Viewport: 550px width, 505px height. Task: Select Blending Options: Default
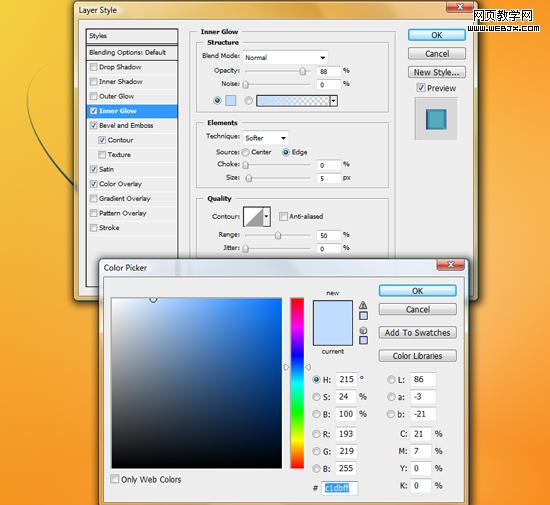click(x=132, y=53)
